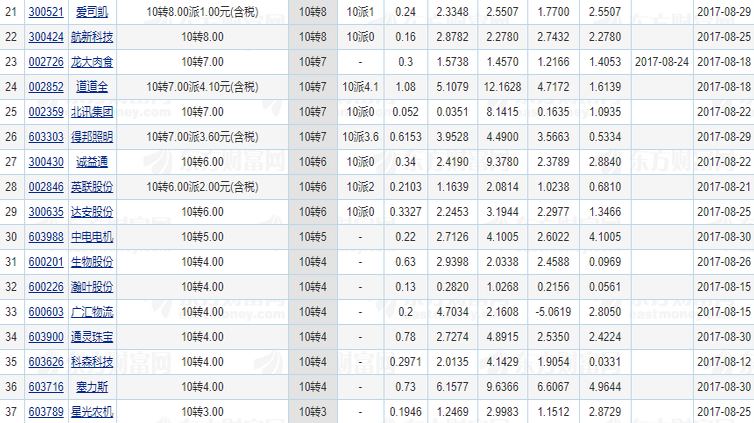Open stock name link 瀚叶股份
Screen dimensions: 754x423
(x=92, y=287)
